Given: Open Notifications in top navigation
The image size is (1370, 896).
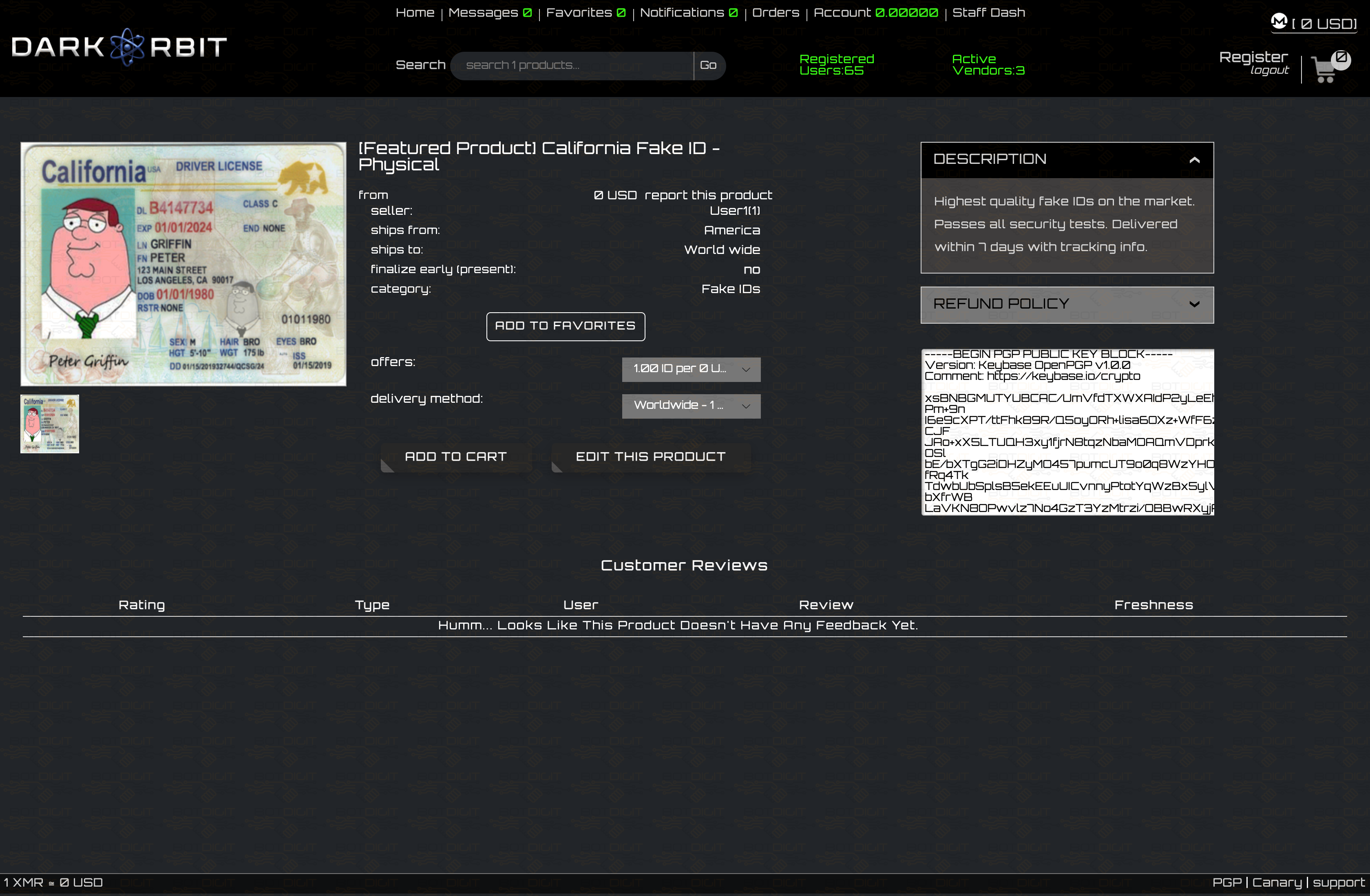Looking at the screenshot, I should 688,13.
